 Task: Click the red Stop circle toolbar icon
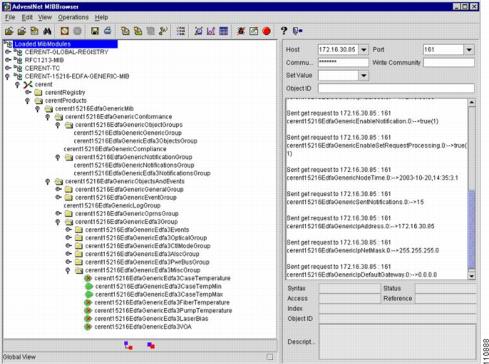266,31
